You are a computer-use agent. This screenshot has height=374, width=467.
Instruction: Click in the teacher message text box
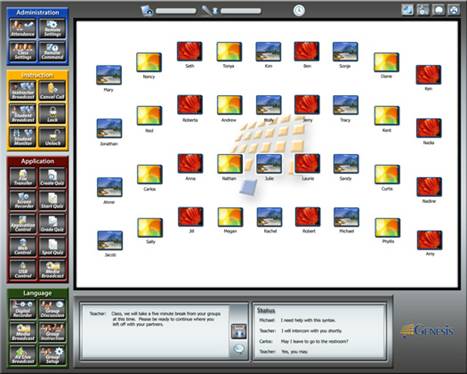click(155, 331)
